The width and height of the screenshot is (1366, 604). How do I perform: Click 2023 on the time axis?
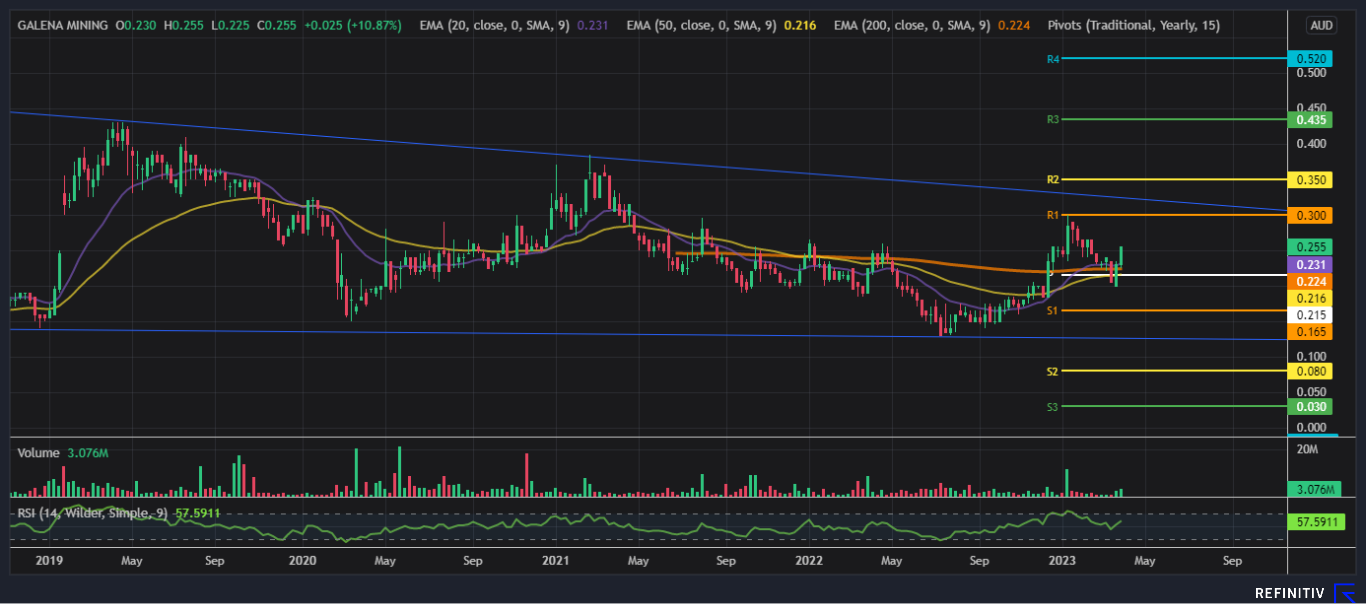(1060, 561)
